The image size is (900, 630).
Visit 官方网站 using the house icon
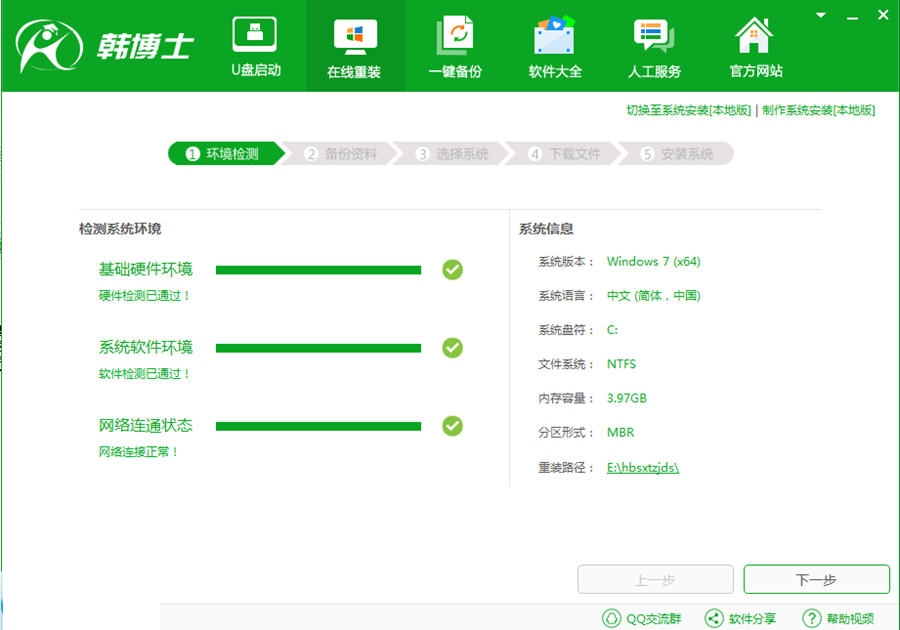755,36
